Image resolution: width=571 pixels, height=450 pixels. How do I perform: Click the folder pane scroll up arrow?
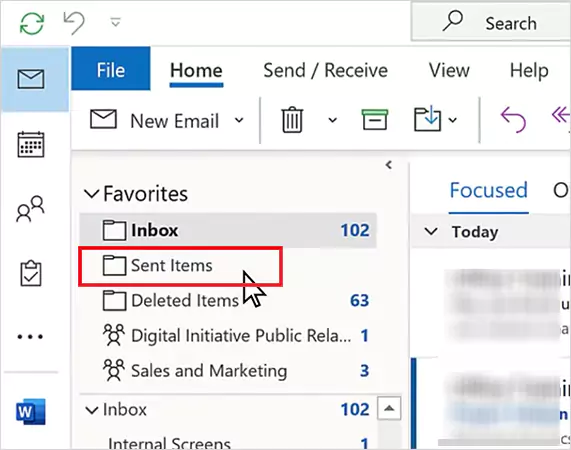(x=389, y=408)
